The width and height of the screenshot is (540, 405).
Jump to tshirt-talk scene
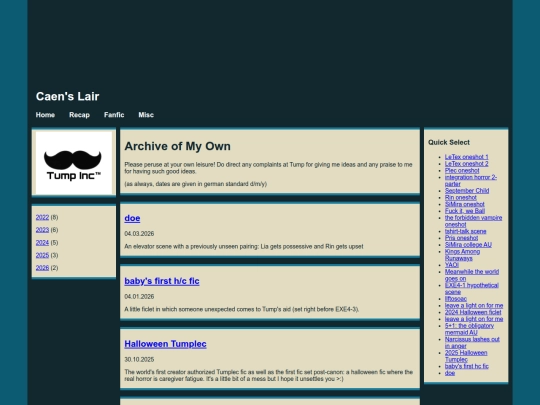[x=465, y=231]
